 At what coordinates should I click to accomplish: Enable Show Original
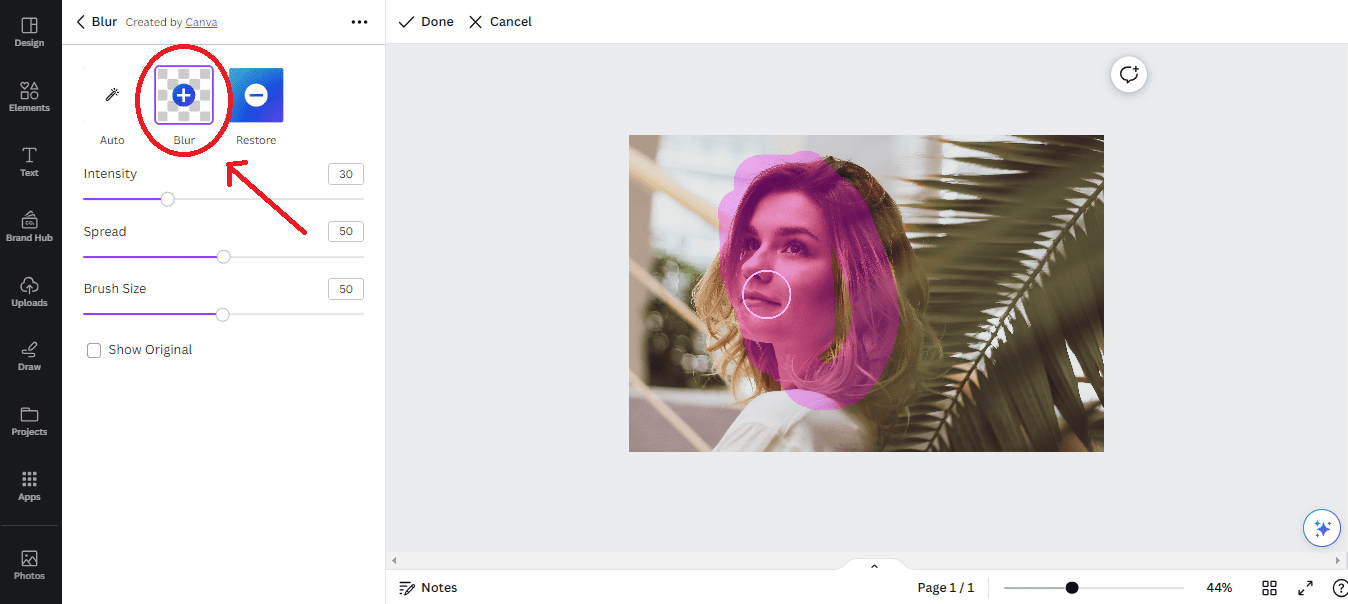click(x=94, y=349)
